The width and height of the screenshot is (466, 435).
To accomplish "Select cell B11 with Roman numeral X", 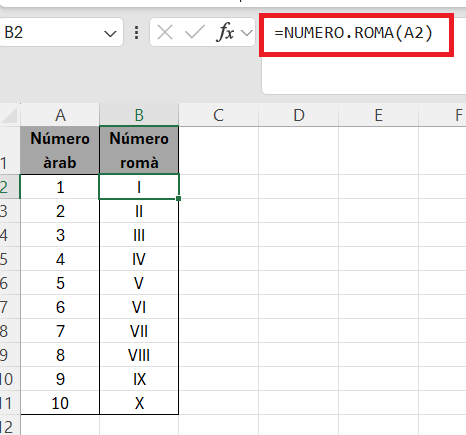I will pos(139,403).
